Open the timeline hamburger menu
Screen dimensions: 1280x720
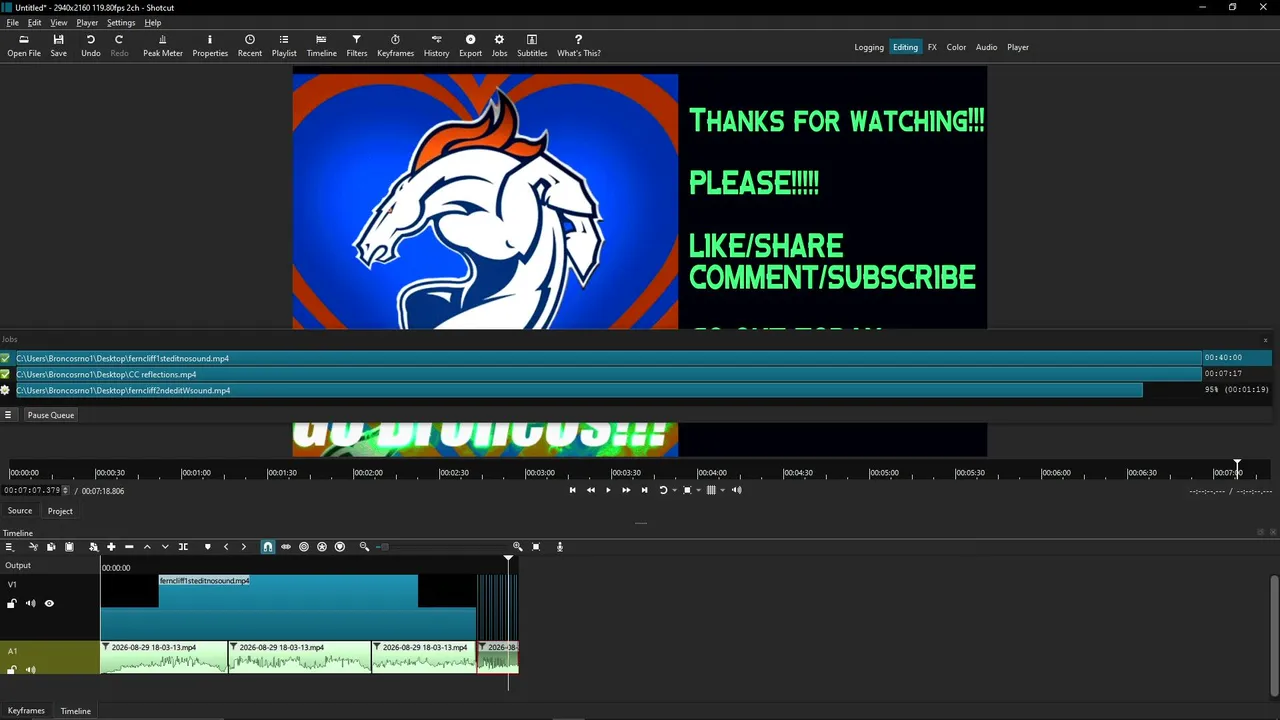tap(9, 547)
